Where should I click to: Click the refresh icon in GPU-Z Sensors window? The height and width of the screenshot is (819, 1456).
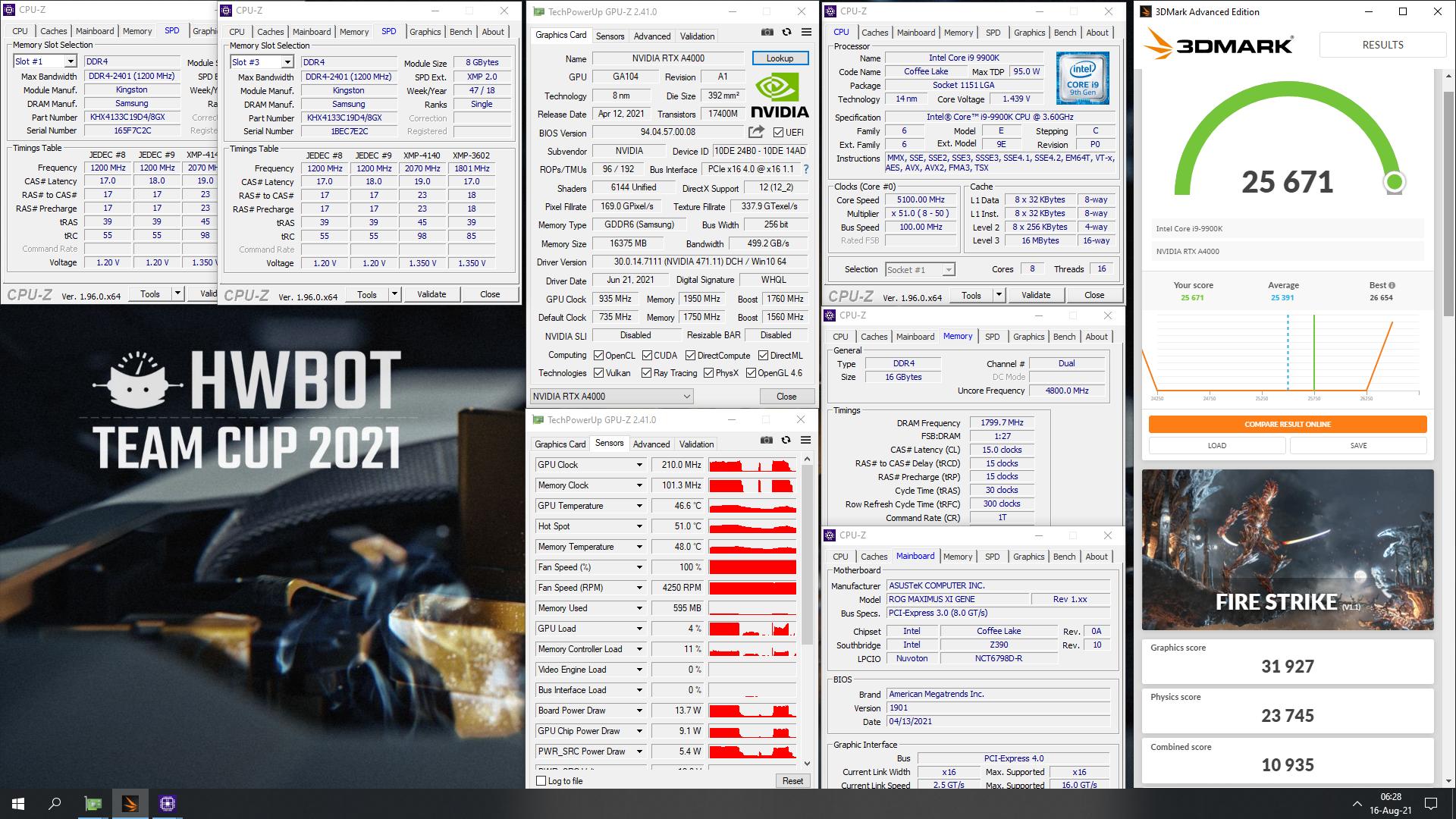click(786, 440)
